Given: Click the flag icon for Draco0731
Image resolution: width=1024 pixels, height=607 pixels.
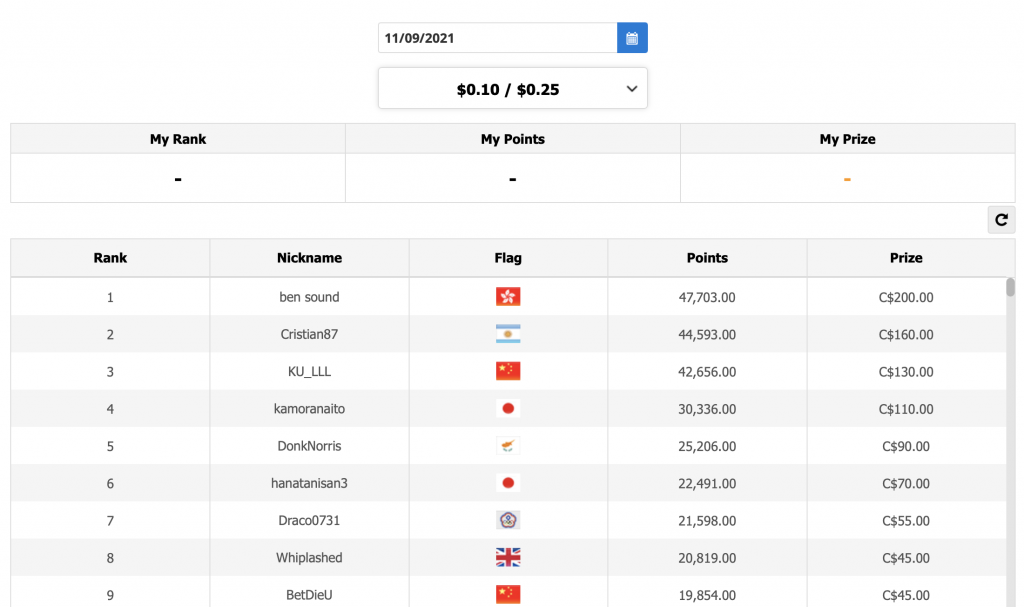Looking at the screenshot, I should click(x=508, y=520).
